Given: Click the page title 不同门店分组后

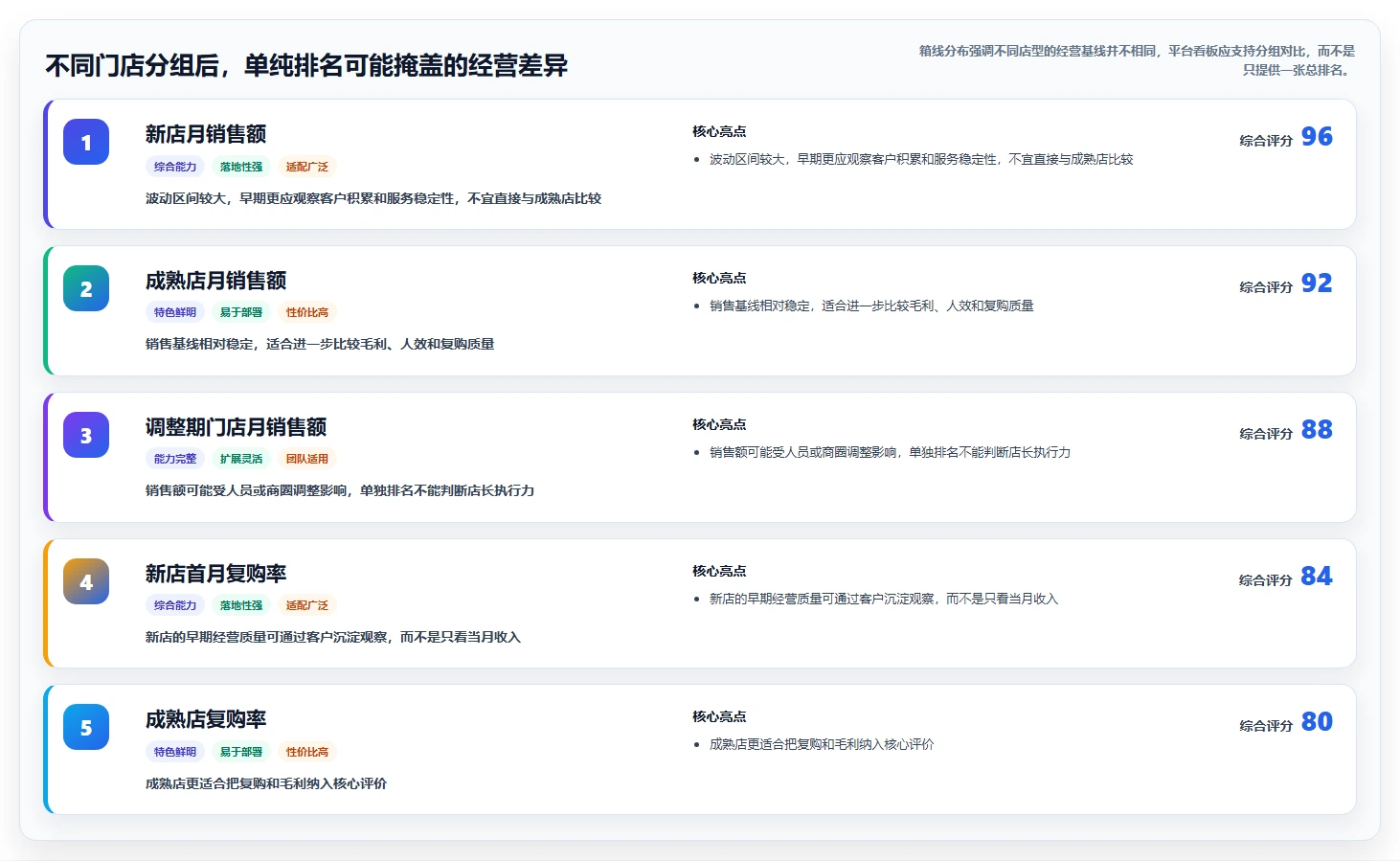Looking at the screenshot, I should [306, 65].
